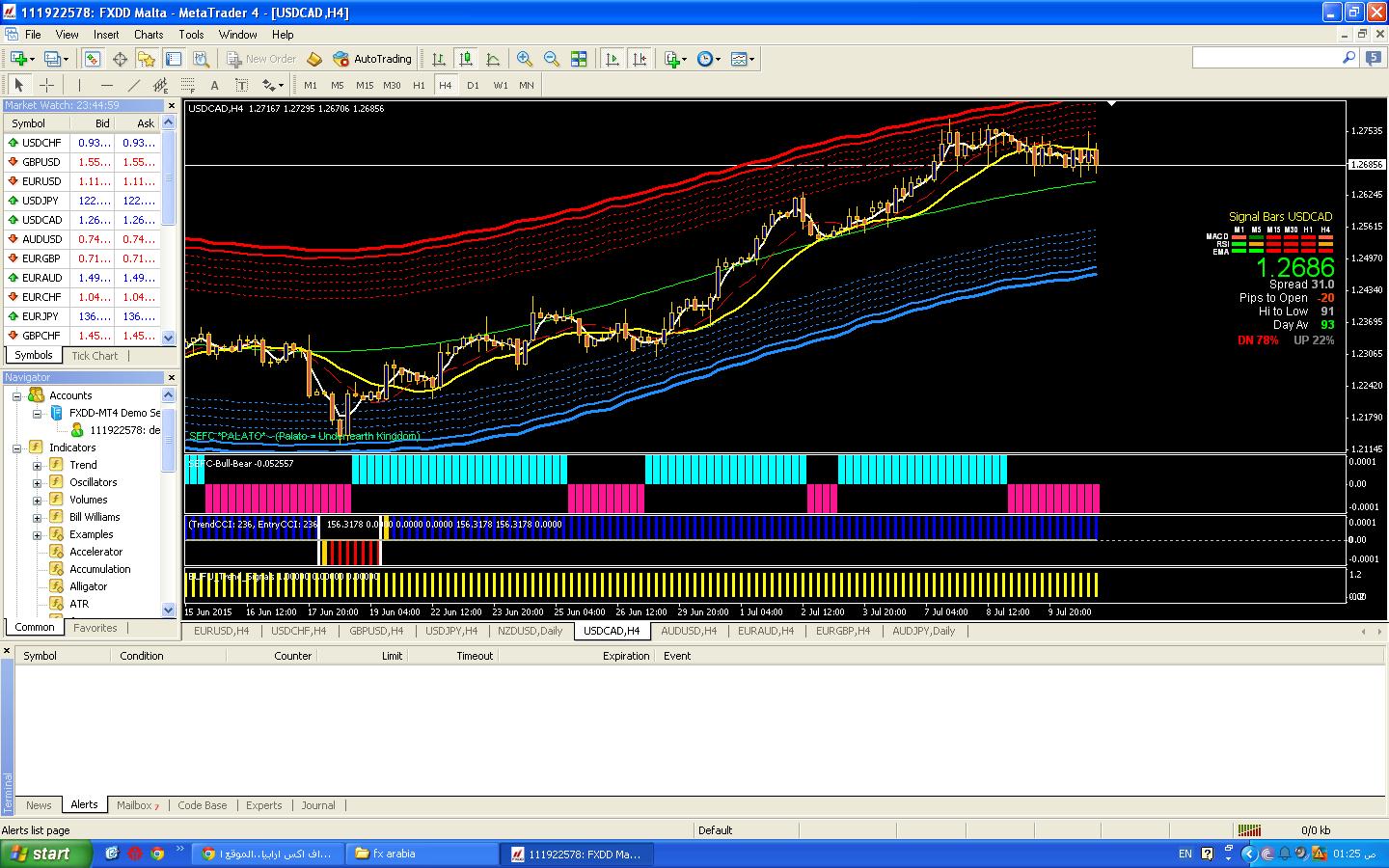
Task: Switch timeframe to M30
Action: pyautogui.click(x=392, y=85)
